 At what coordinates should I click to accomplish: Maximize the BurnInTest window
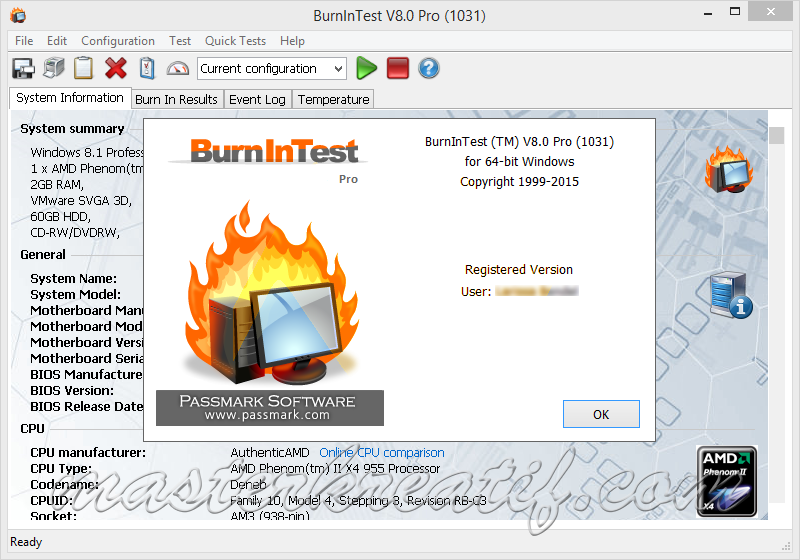pyautogui.click(x=735, y=11)
